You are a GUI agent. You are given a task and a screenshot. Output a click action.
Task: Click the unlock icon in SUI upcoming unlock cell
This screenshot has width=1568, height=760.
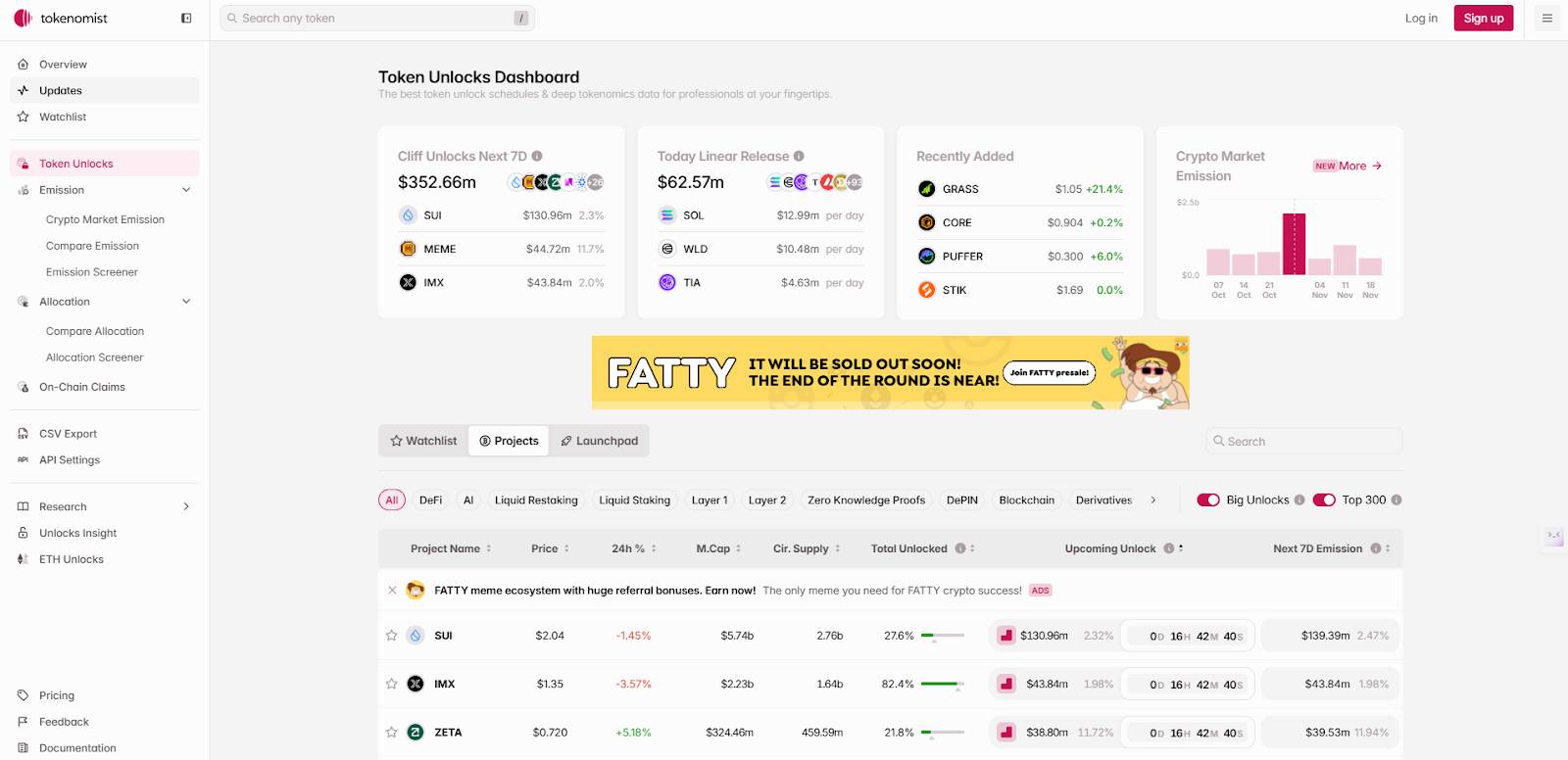(x=1005, y=636)
